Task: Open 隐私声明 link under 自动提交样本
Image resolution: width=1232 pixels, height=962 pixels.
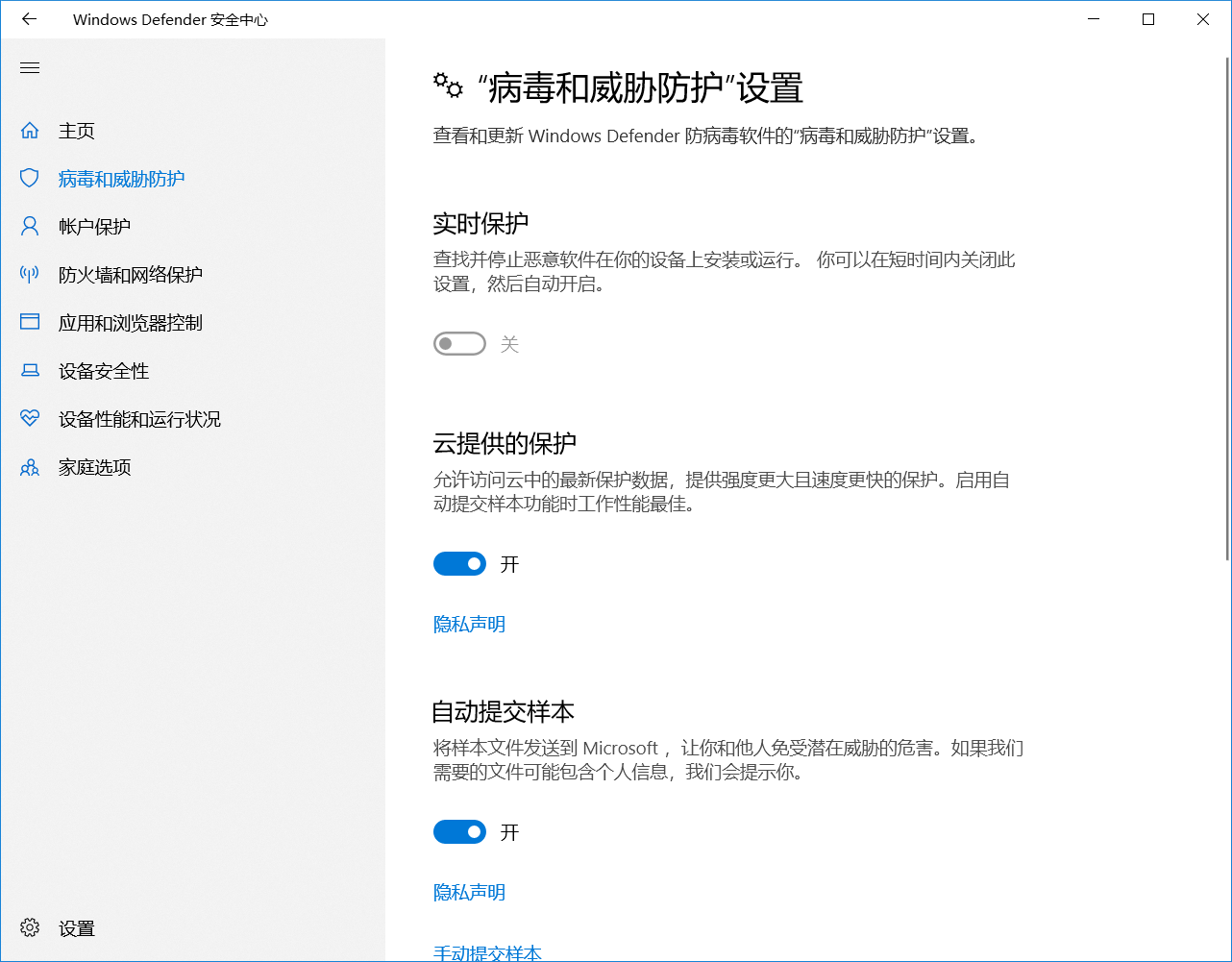Action: [x=469, y=892]
